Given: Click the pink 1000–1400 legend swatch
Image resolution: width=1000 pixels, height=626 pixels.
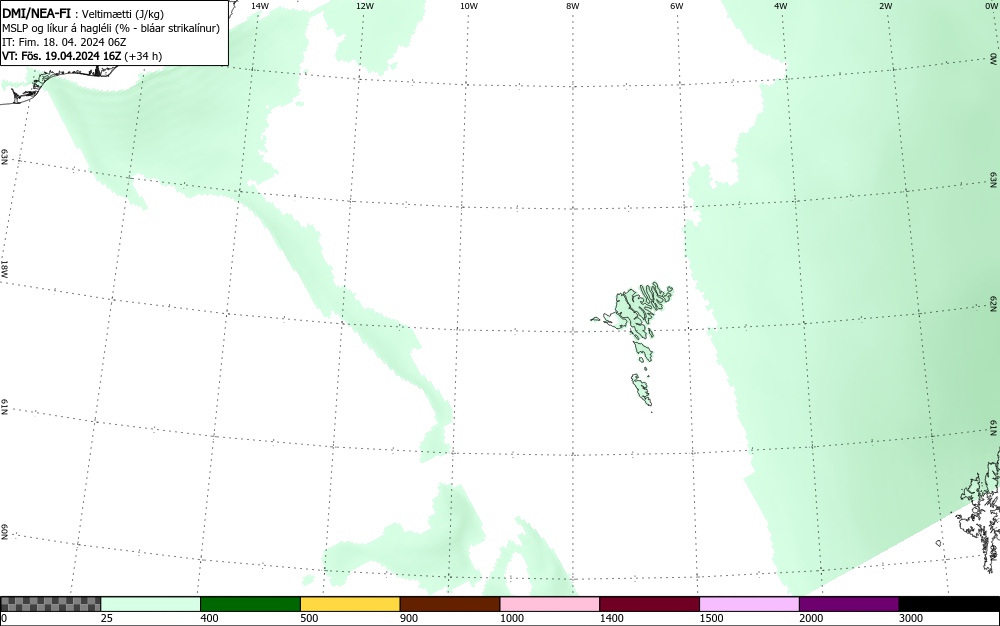Looking at the screenshot, I should pos(550,604).
